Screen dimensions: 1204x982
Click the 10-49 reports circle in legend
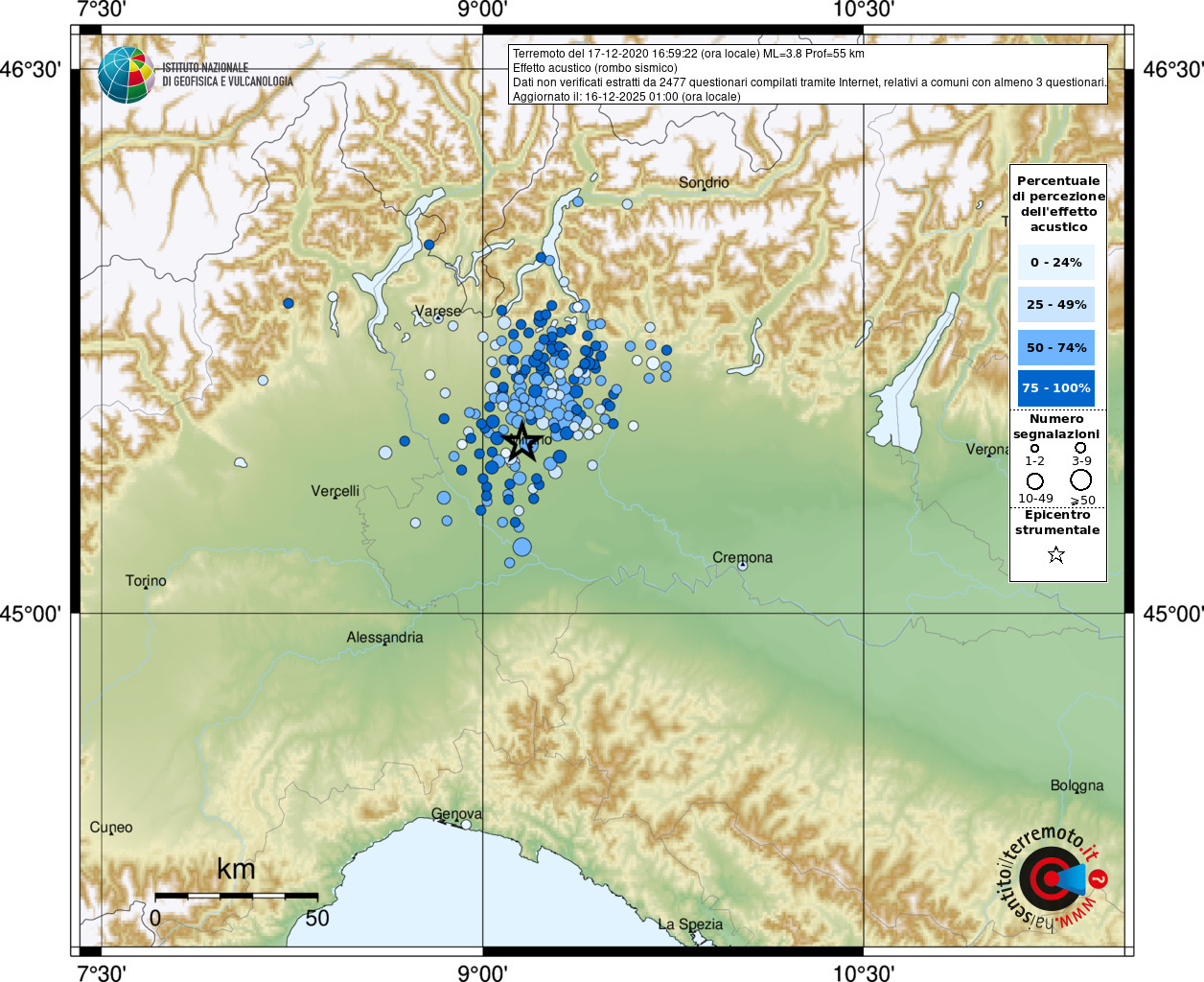1035,481
